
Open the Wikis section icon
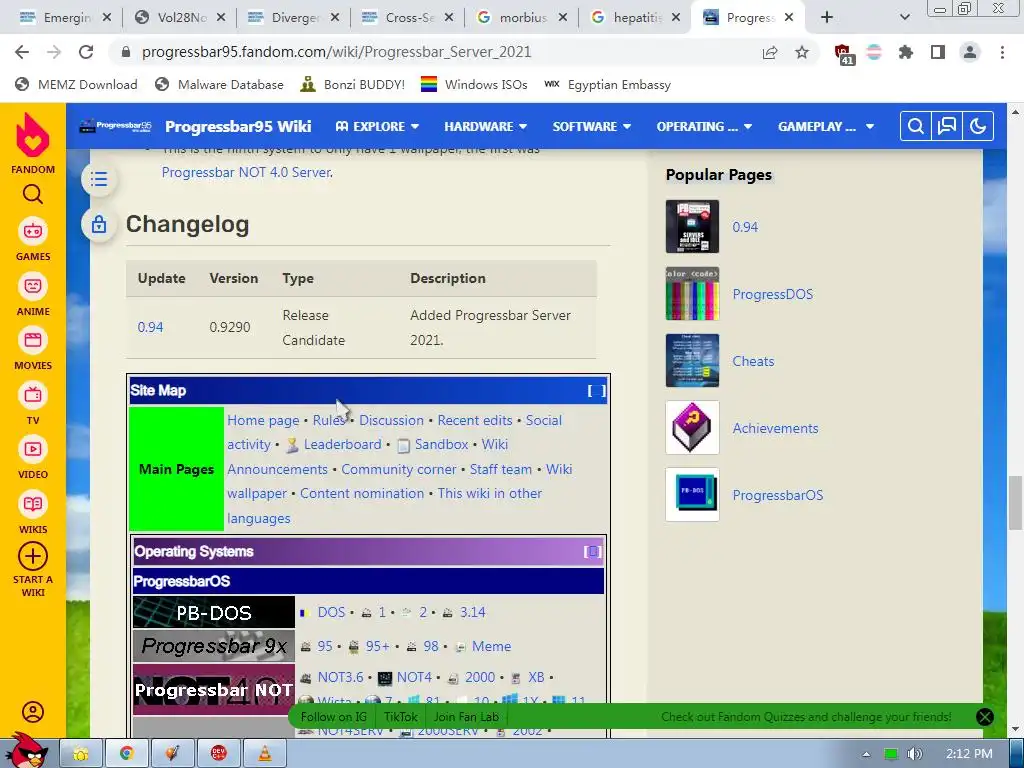33,504
